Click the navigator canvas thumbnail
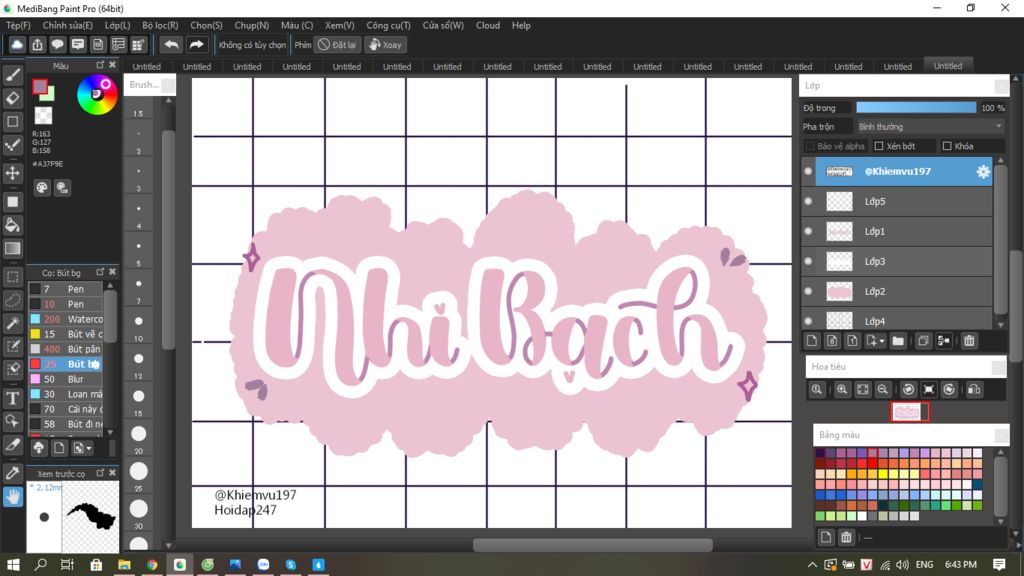This screenshot has width=1024, height=576. click(908, 412)
